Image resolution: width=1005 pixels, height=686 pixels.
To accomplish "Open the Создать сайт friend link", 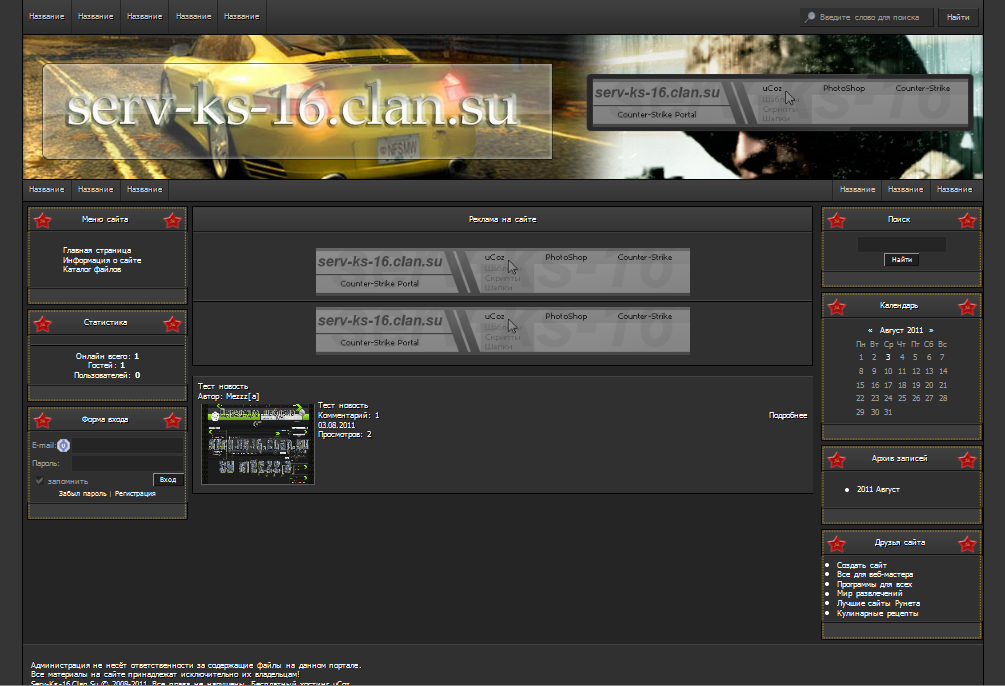I will pos(861,565).
